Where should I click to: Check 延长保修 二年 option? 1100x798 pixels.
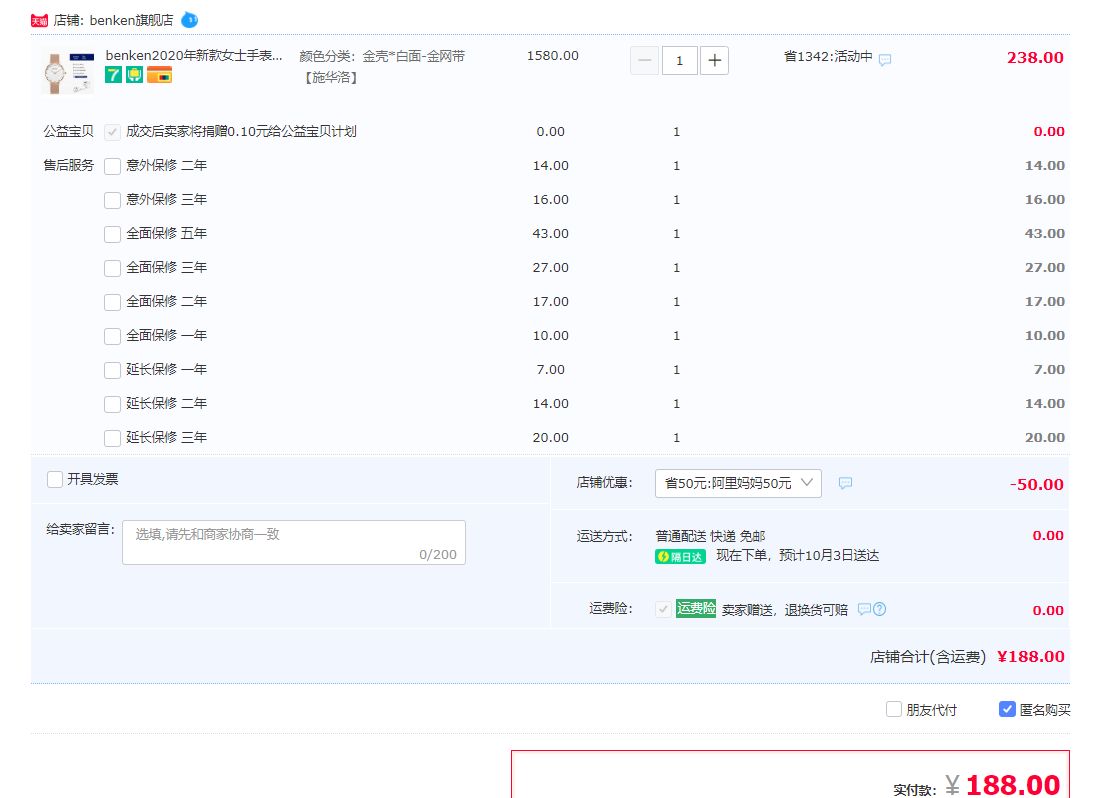click(x=112, y=404)
